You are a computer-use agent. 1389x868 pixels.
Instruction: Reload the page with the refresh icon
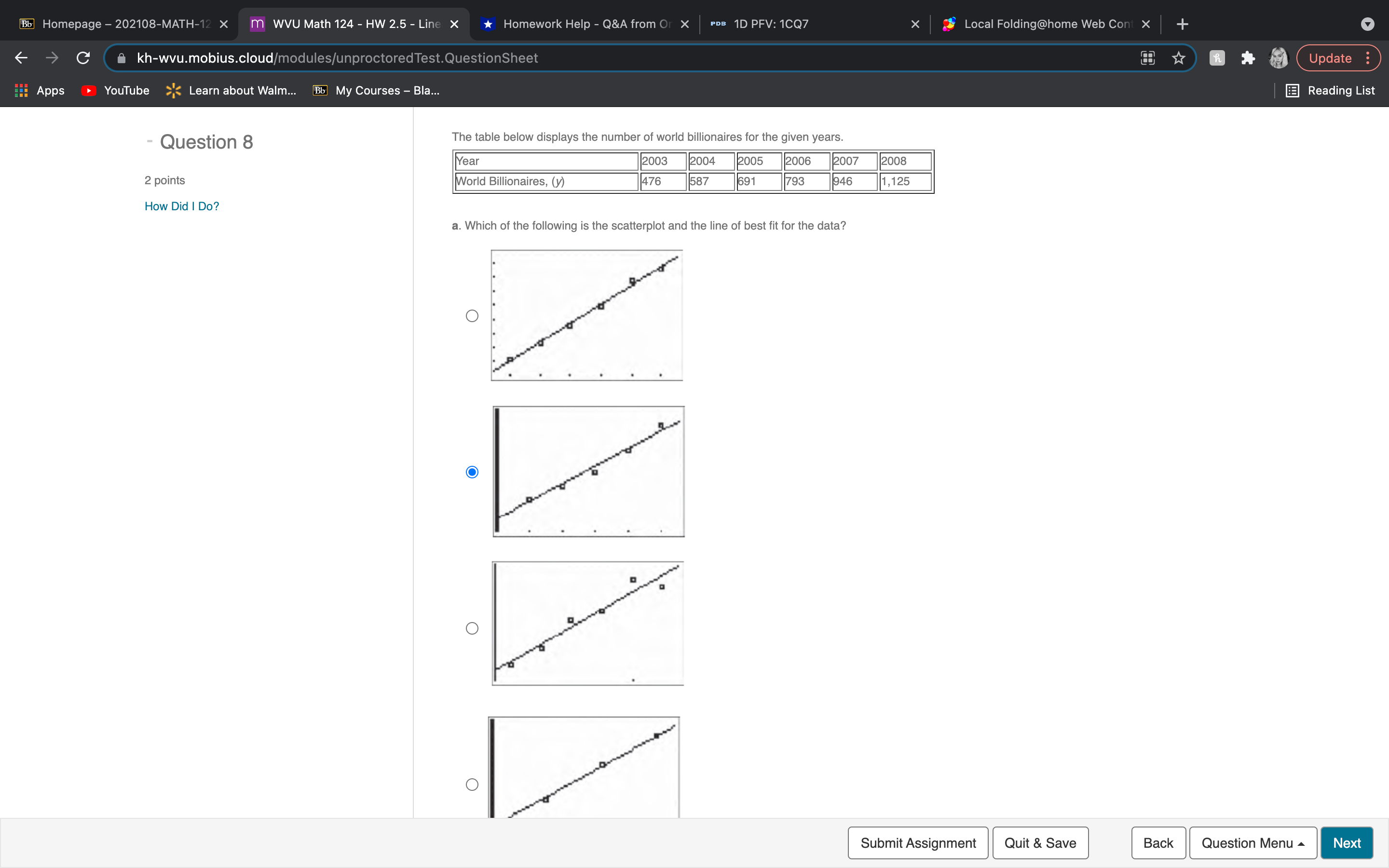(x=82, y=57)
